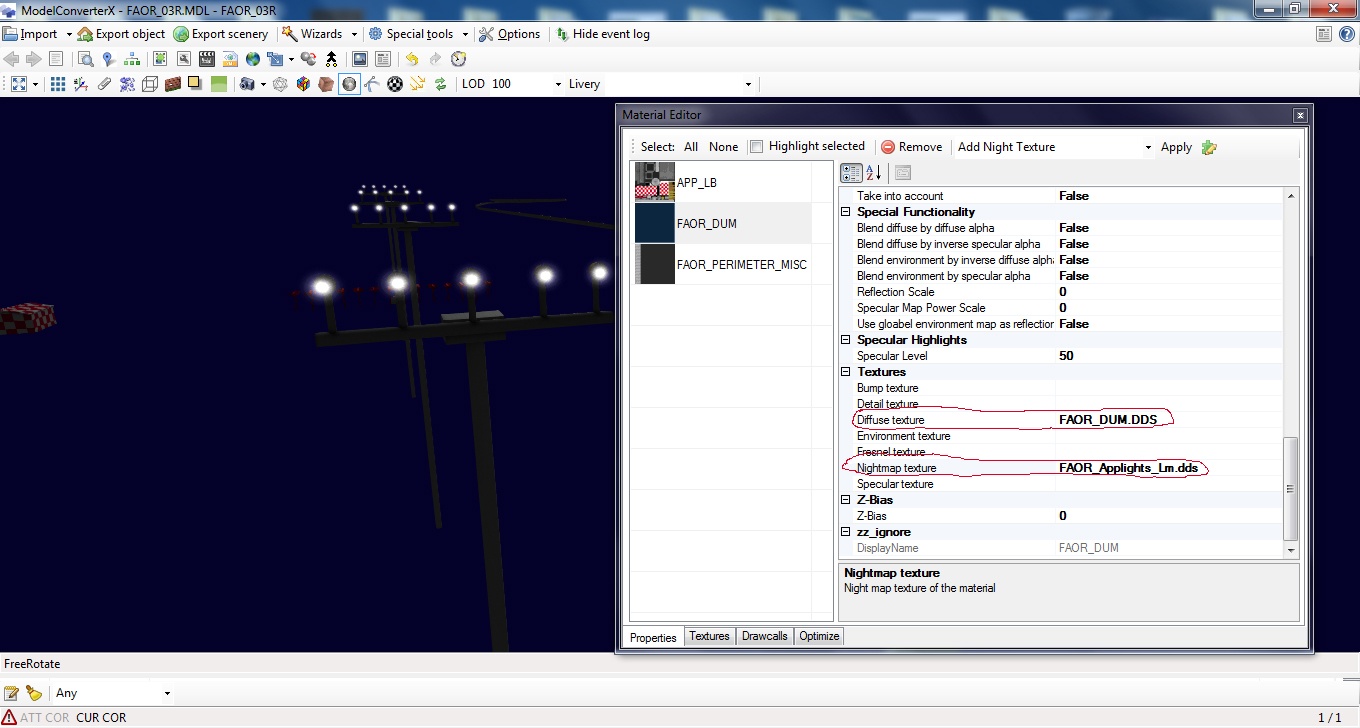Toggle alphabetical sorting of material properties
The image size is (1360, 728).
pos(871,172)
